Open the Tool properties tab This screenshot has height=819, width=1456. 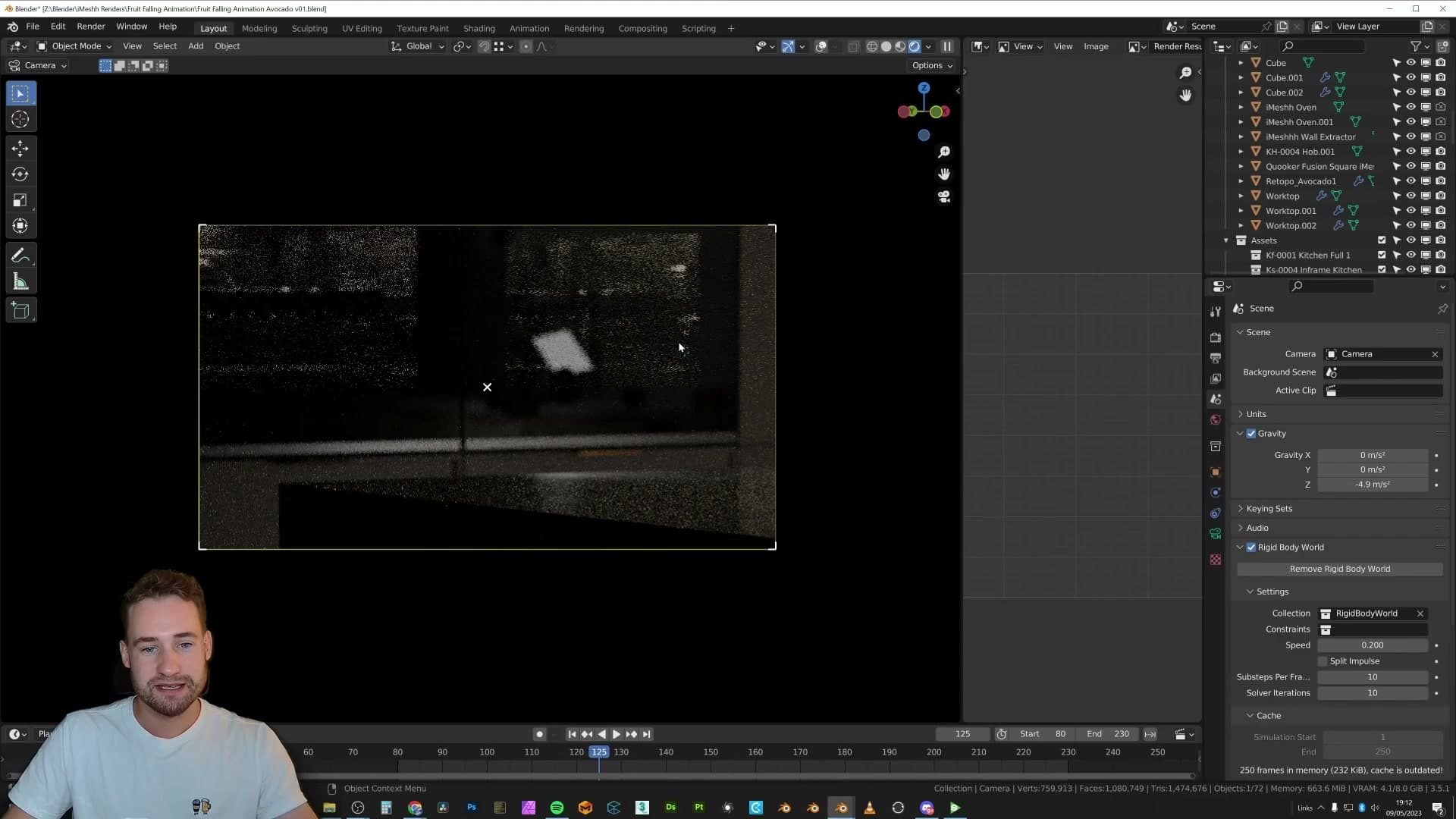(x=1216, y=312)
